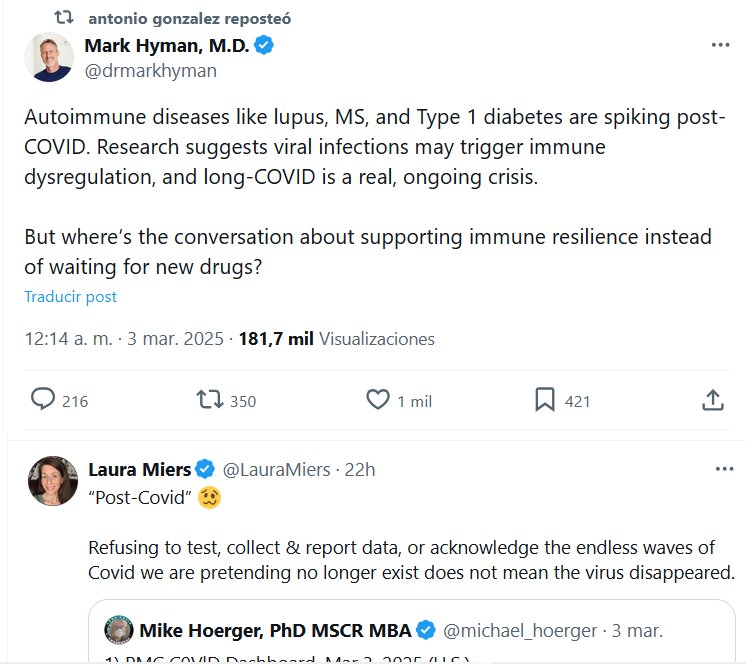The image size is (746, 664).
Task: Open the @LauraMiers handle
Action: [x=277, y=469]
